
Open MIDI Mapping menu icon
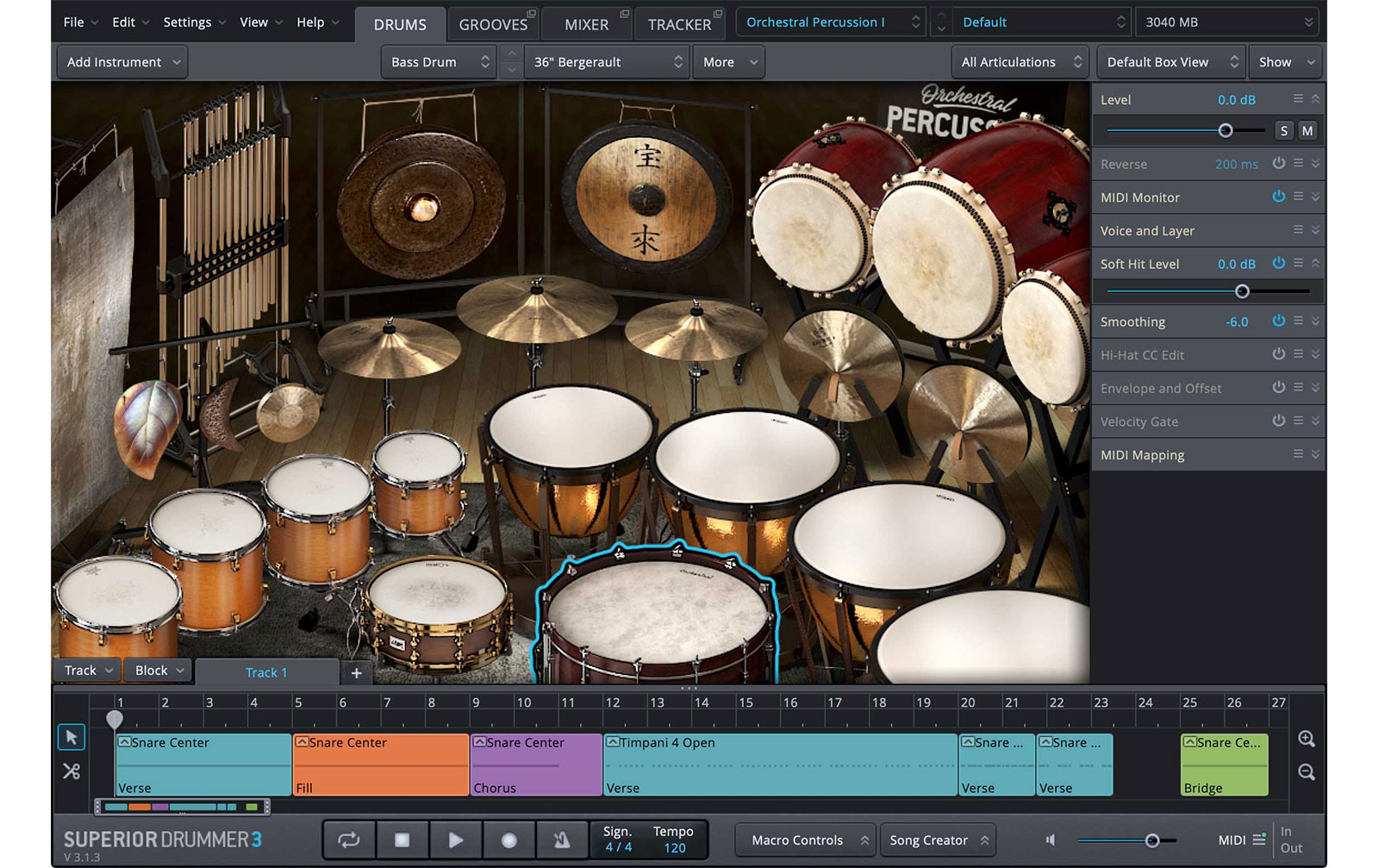pos(1298,453)
